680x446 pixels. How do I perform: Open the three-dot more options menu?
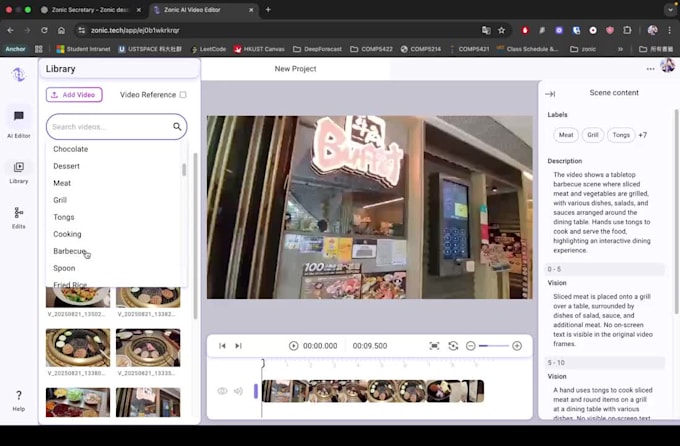click(650, 69)
